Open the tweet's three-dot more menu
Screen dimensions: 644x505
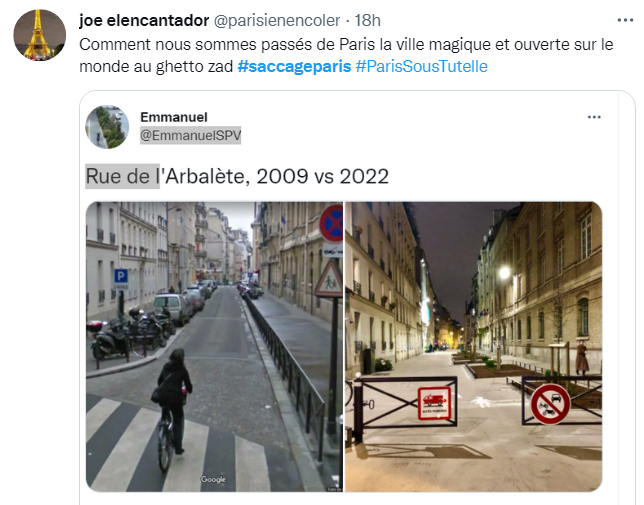coord(625,20)
